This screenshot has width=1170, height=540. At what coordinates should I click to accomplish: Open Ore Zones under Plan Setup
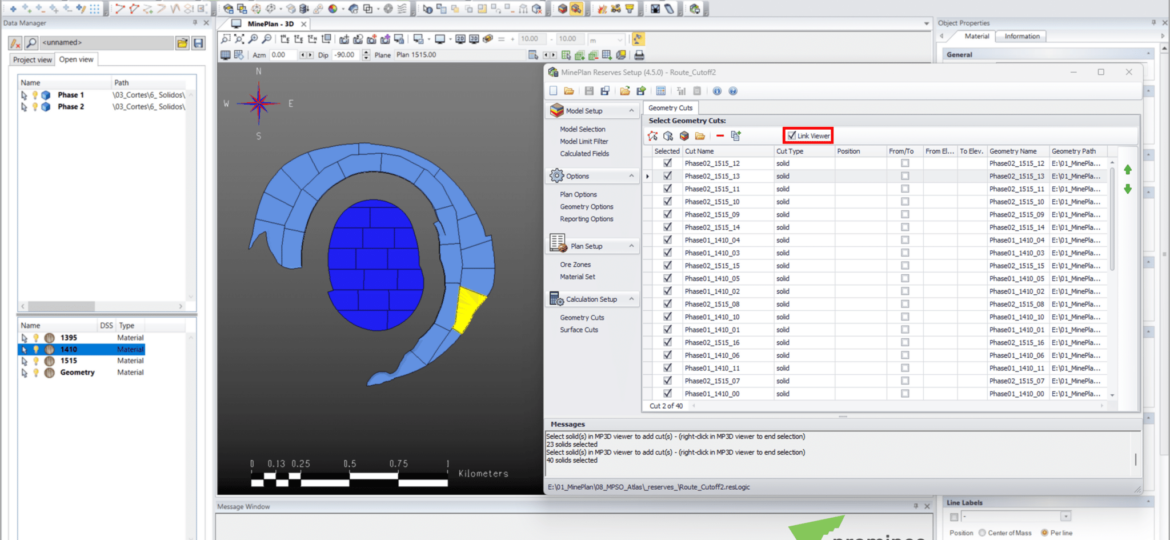575,264
